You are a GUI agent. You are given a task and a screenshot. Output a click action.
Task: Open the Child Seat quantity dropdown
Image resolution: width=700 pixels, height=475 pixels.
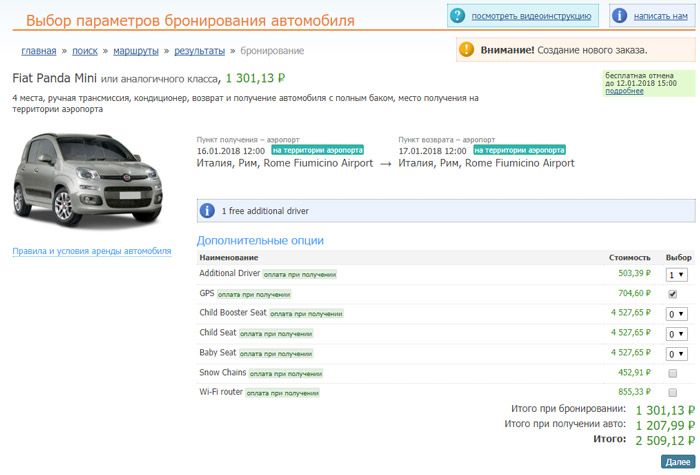(x=676, y=334)
